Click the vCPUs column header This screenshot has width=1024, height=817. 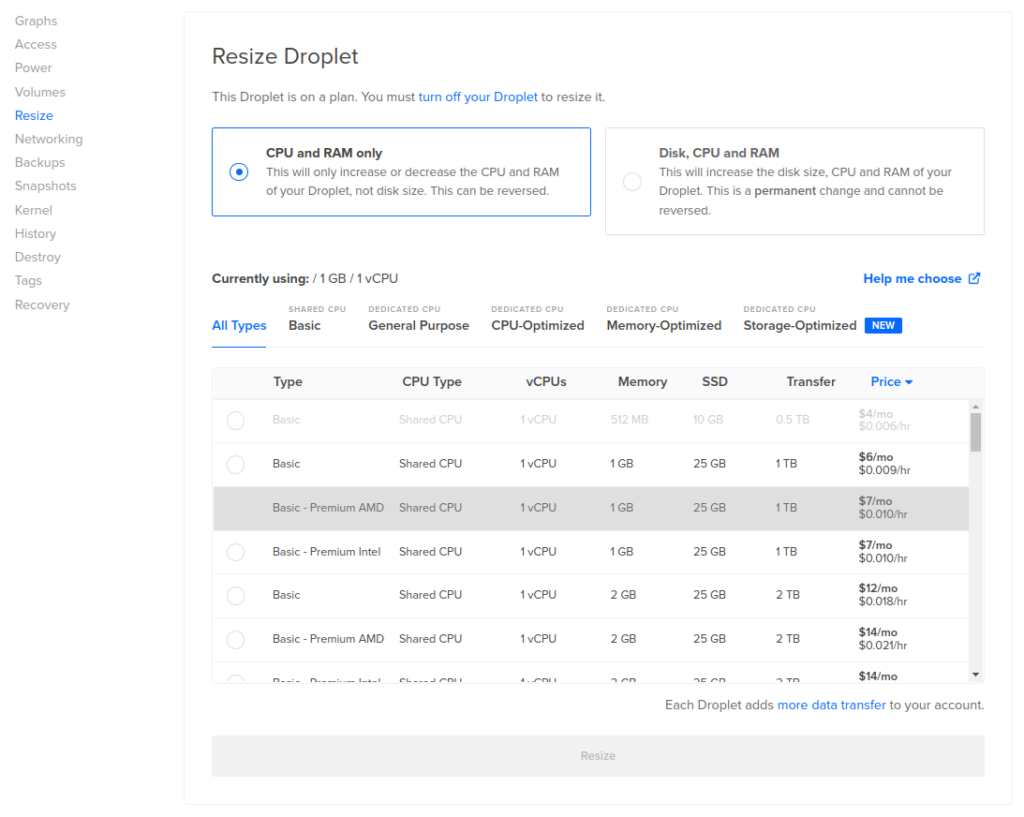pyautogui.click(x=546, y=382)
